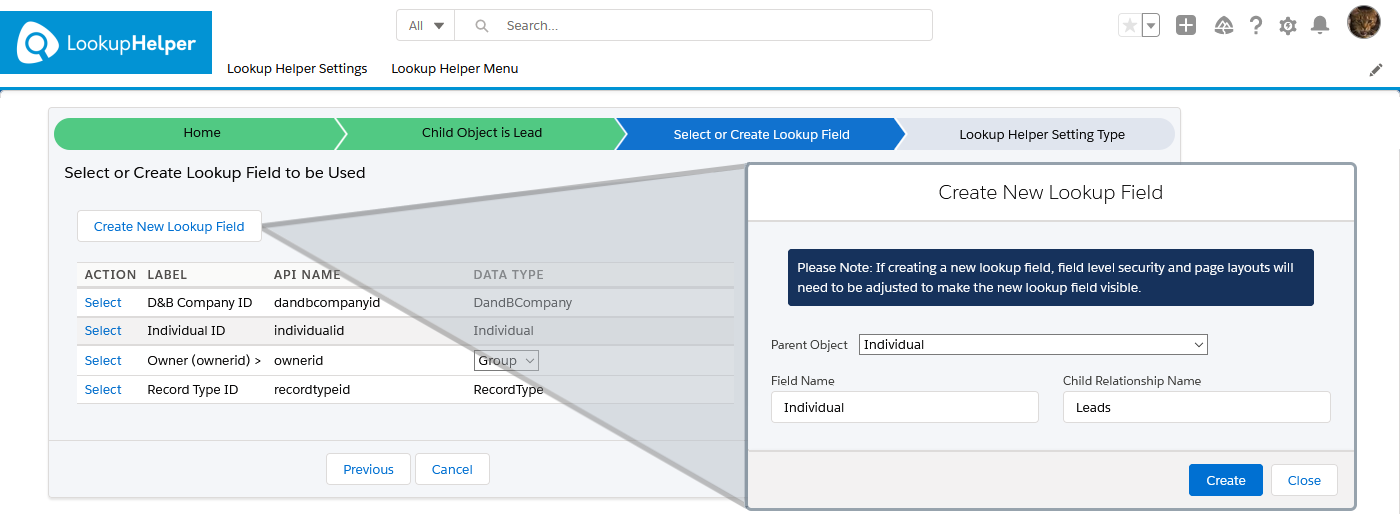1400x514 pixels.
Task: Click the LookupHelper logo
Action: (106, 43)
